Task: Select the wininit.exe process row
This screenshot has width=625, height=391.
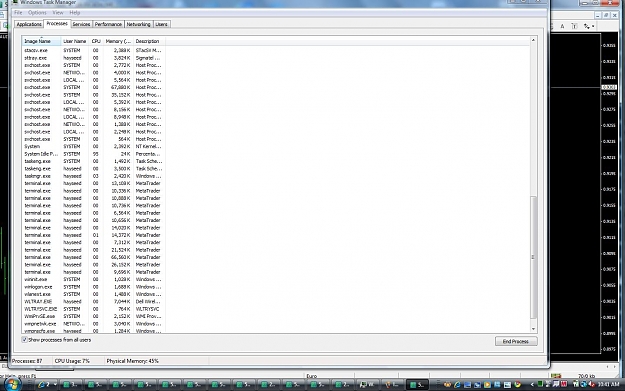Action: coord(94,279)
